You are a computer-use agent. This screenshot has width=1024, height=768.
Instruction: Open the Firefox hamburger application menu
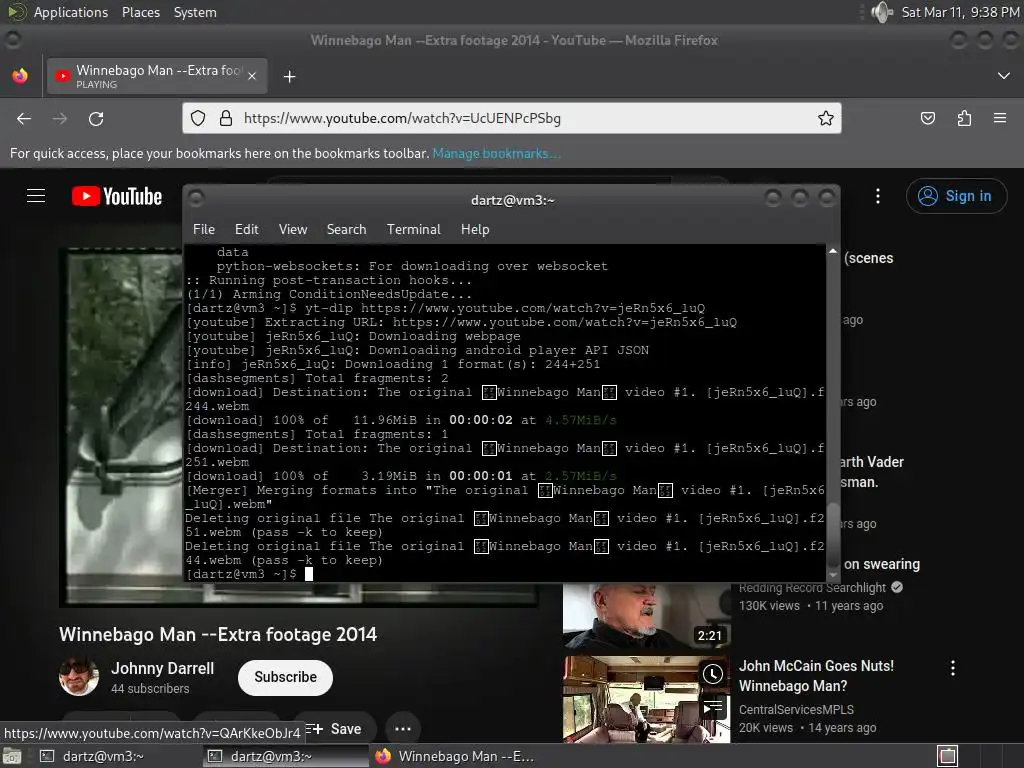pyautogui.click(x=1000, y=118)
